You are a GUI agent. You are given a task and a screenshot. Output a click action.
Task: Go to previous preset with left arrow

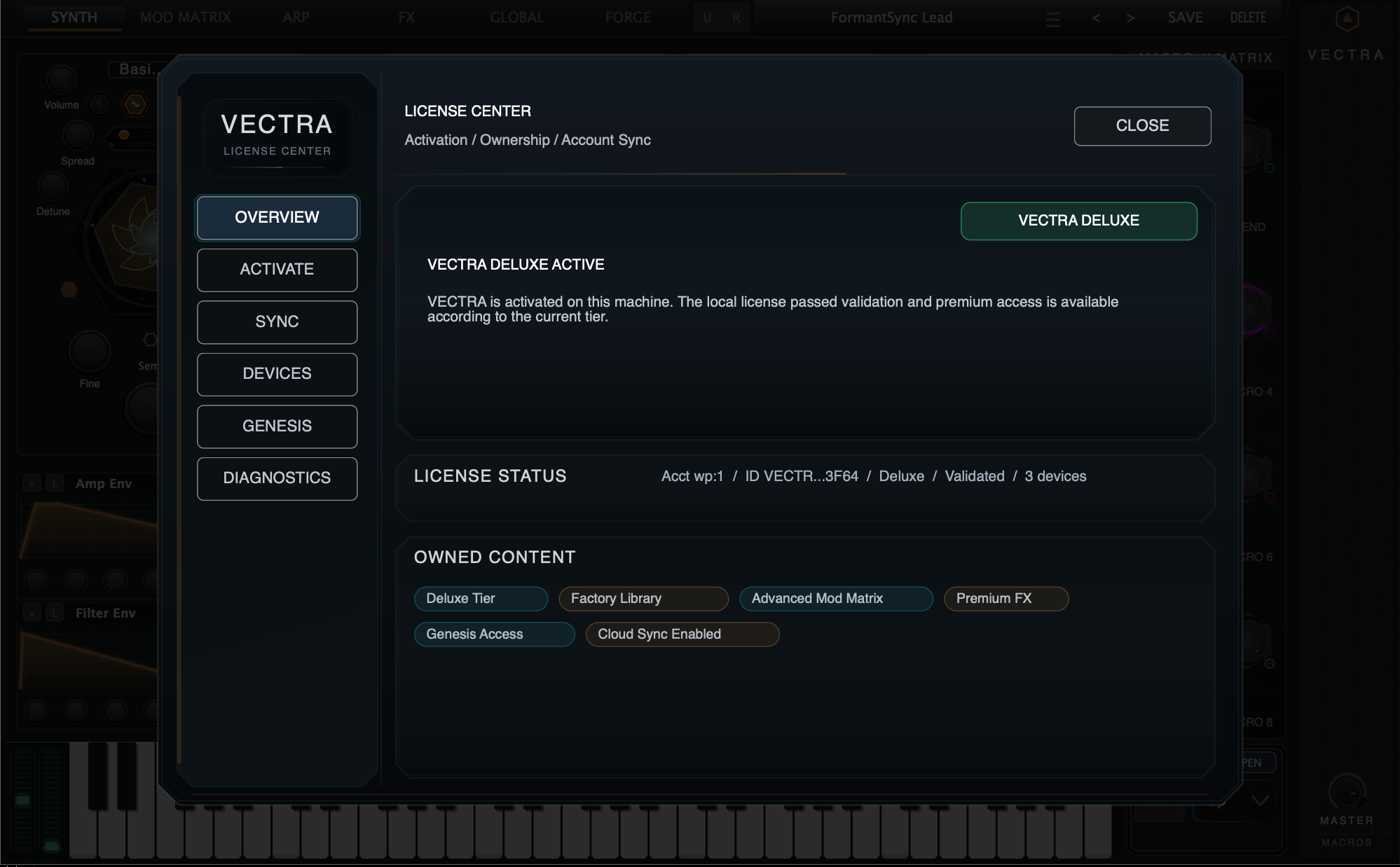point(1096,18)
